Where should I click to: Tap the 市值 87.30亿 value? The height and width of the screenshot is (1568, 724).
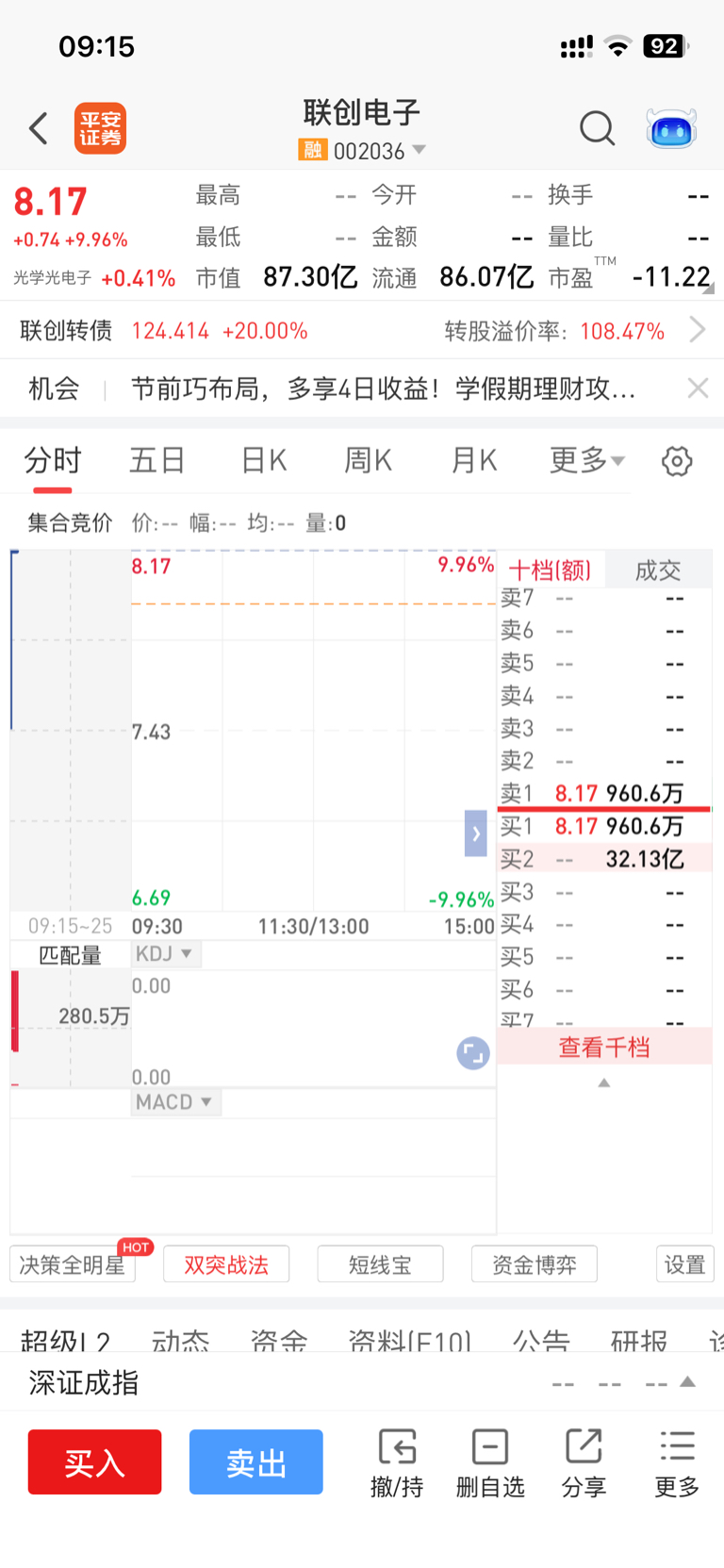click(x=310, y=276)
